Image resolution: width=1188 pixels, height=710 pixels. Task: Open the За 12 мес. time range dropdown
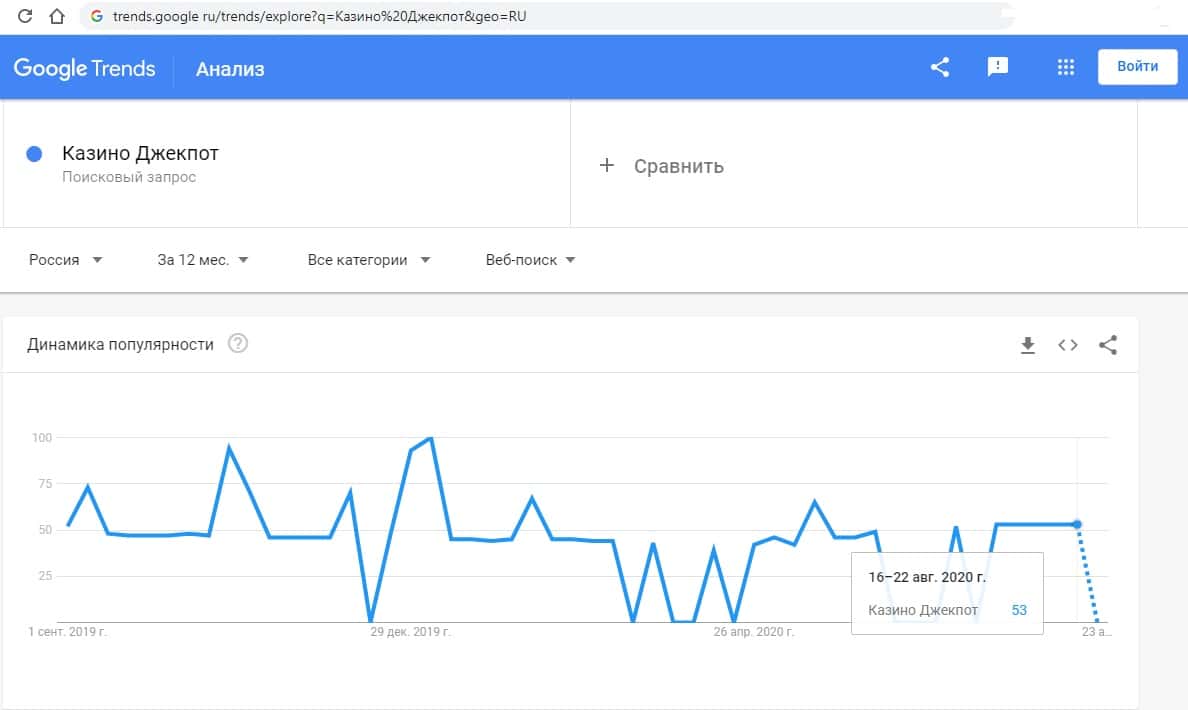point(203,260)
